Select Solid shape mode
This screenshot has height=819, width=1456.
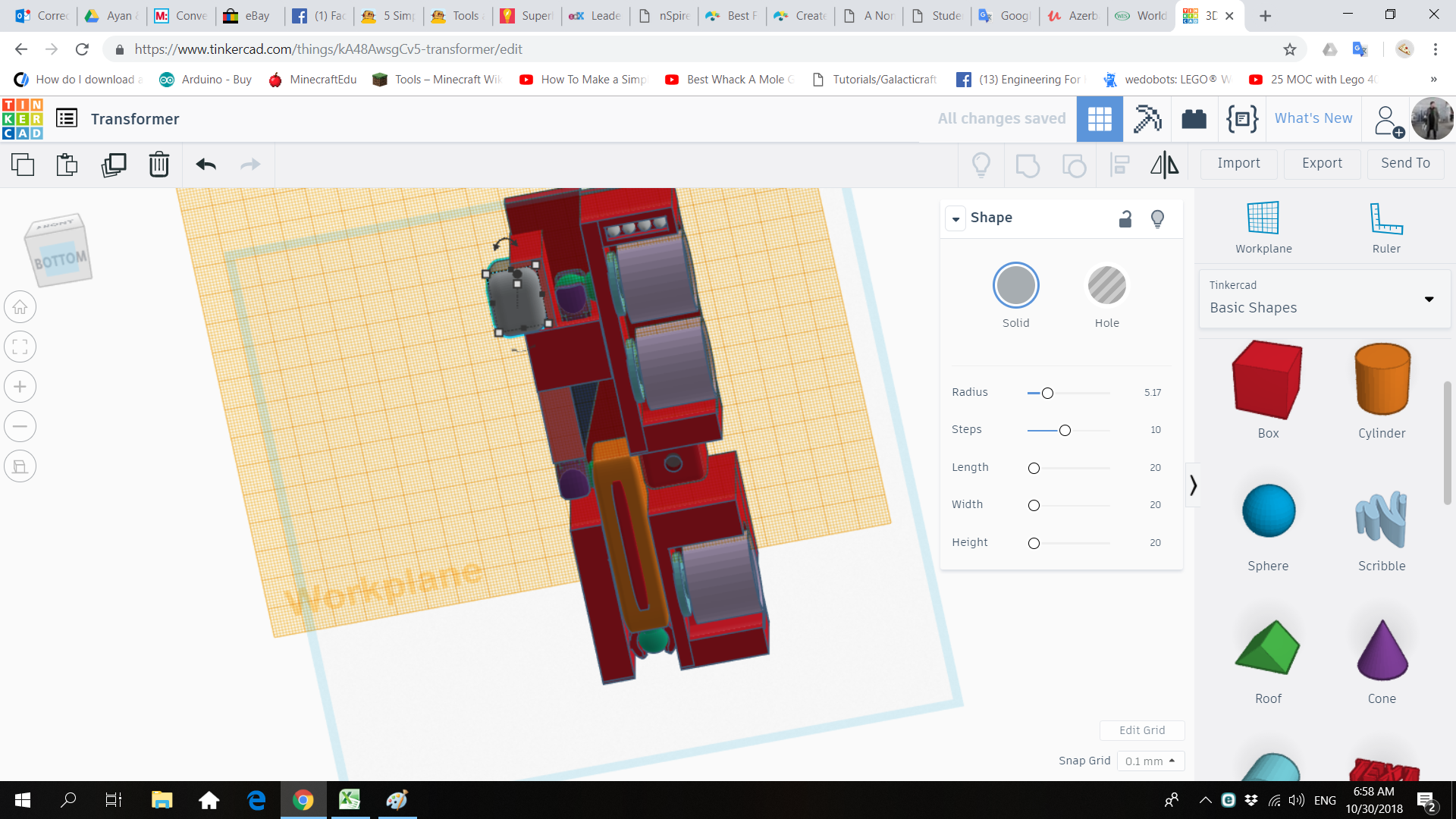[1015, 286]
